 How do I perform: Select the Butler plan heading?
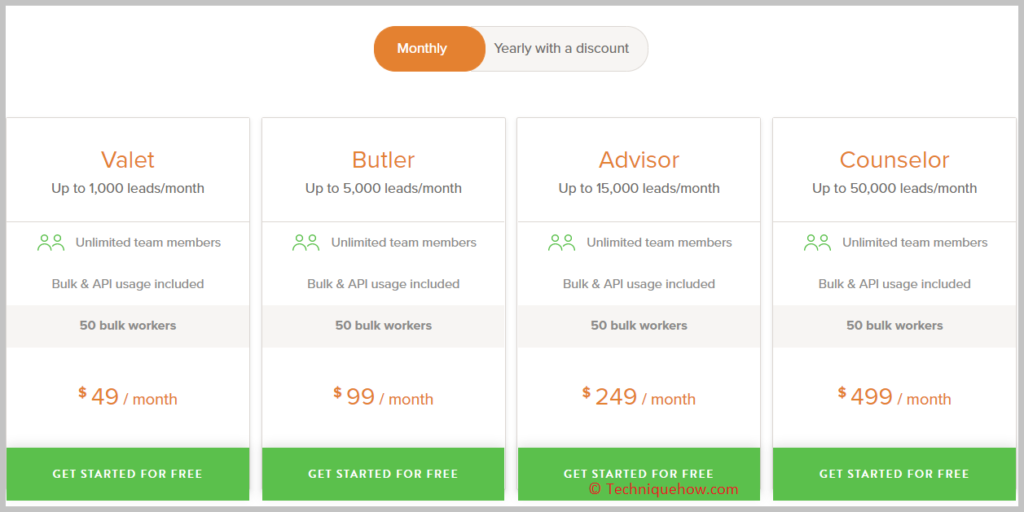383,160
